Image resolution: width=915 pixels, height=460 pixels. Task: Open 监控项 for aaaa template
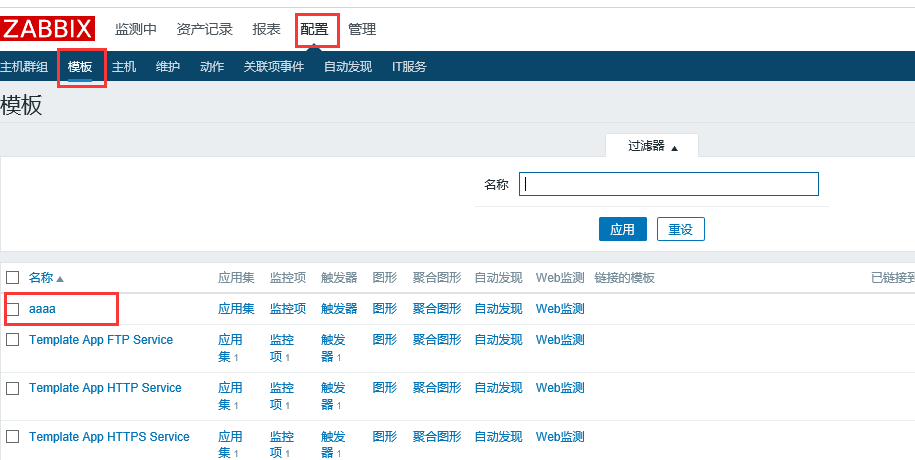tap(288, 309)
